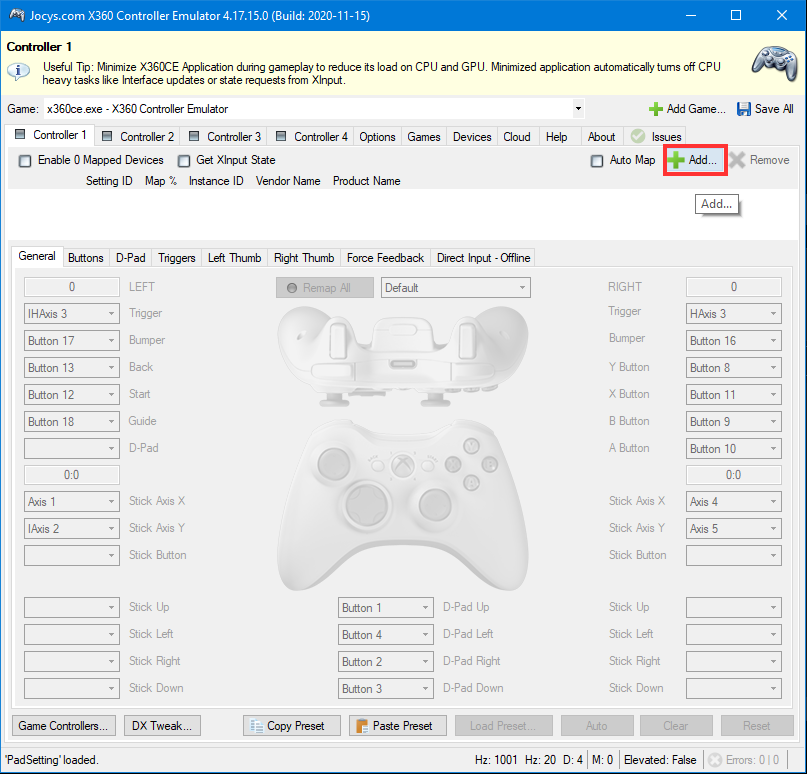The image size is (807, 774).
Task: Check the Auto Map checkbox
Action: [597, 161]
